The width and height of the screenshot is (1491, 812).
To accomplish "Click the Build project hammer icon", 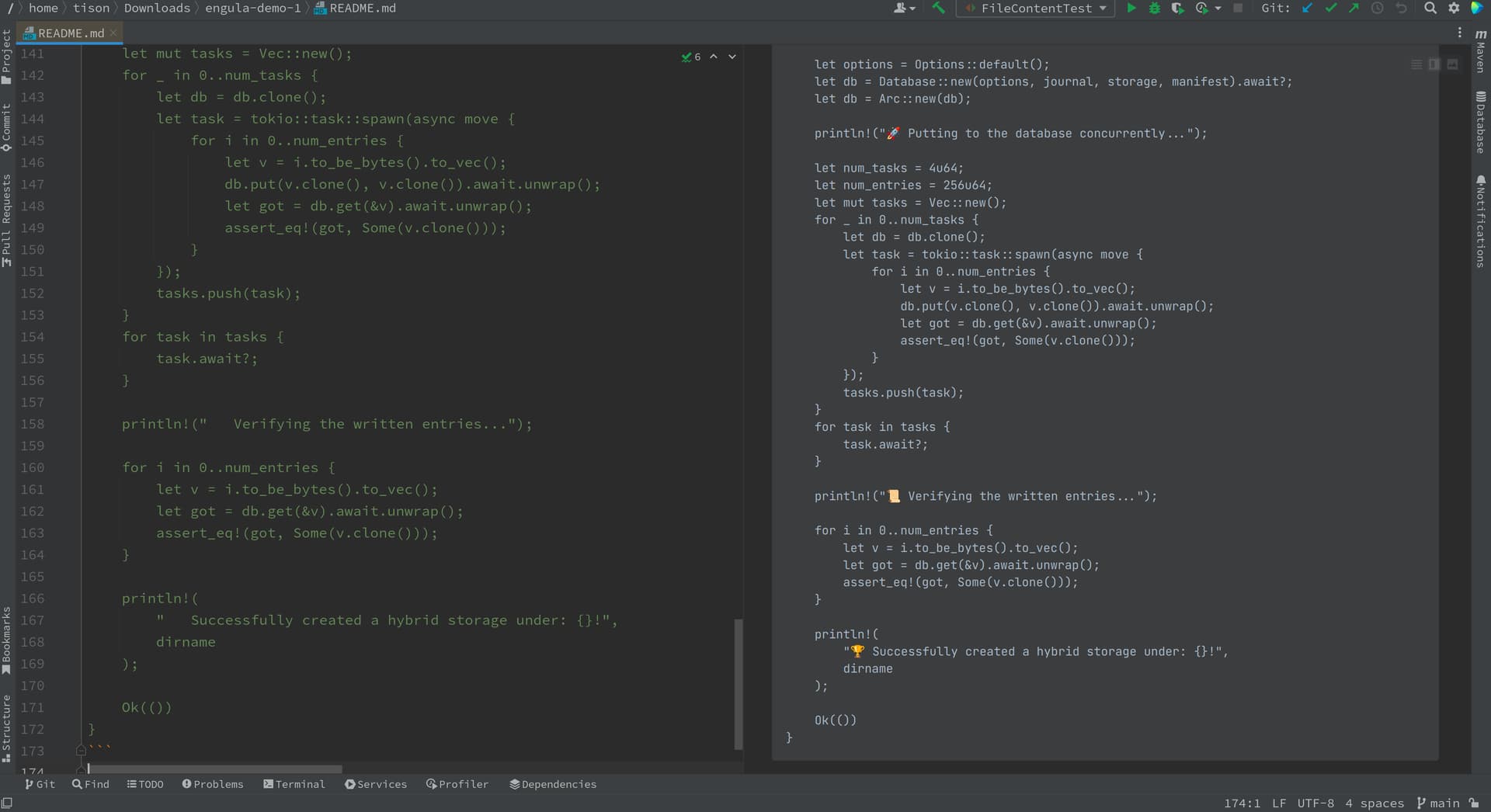I will pos(938,8).
